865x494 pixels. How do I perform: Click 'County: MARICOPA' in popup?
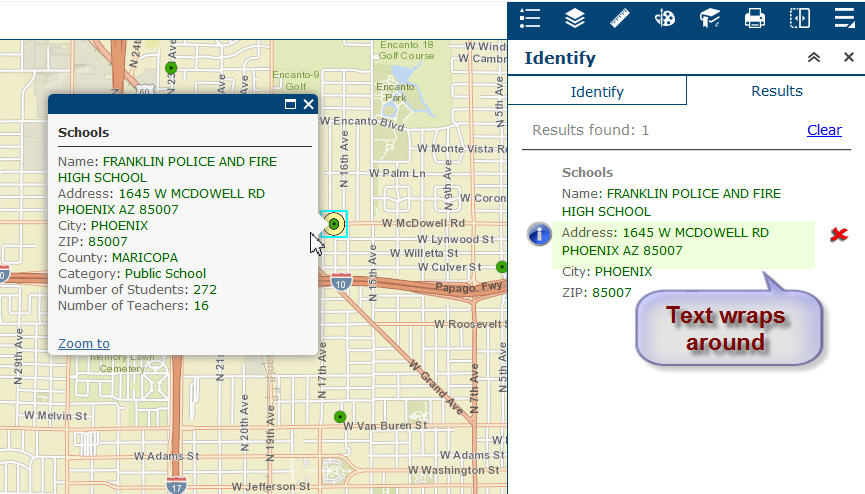[118, 258]
